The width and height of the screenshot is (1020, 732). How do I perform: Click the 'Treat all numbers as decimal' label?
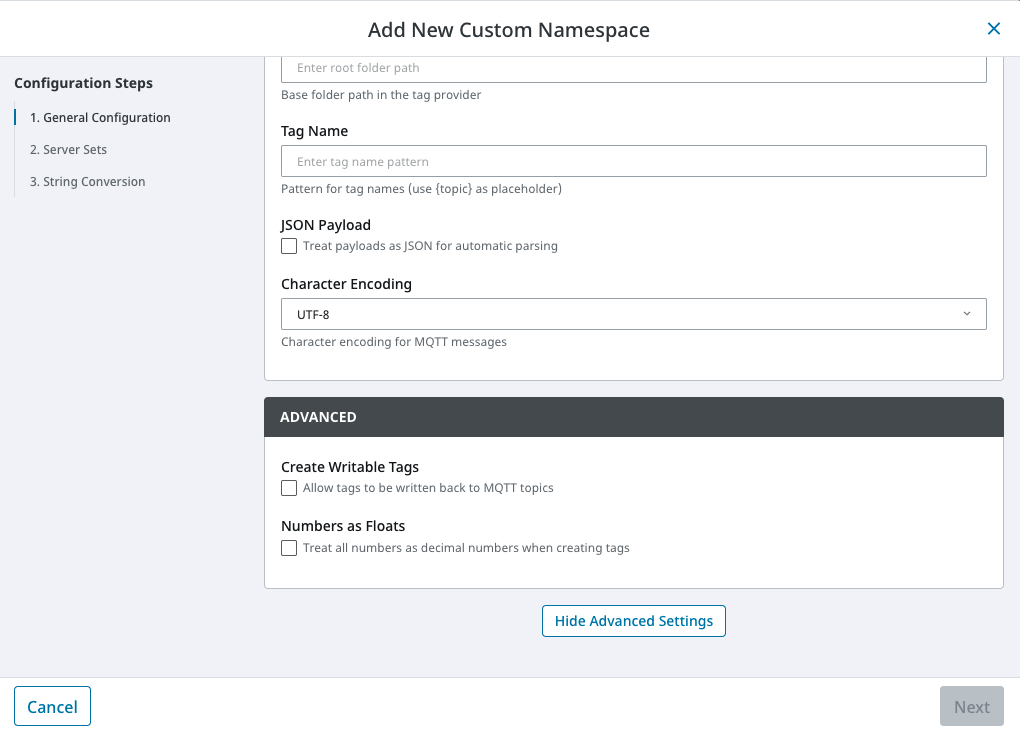(x=466, y=548)
